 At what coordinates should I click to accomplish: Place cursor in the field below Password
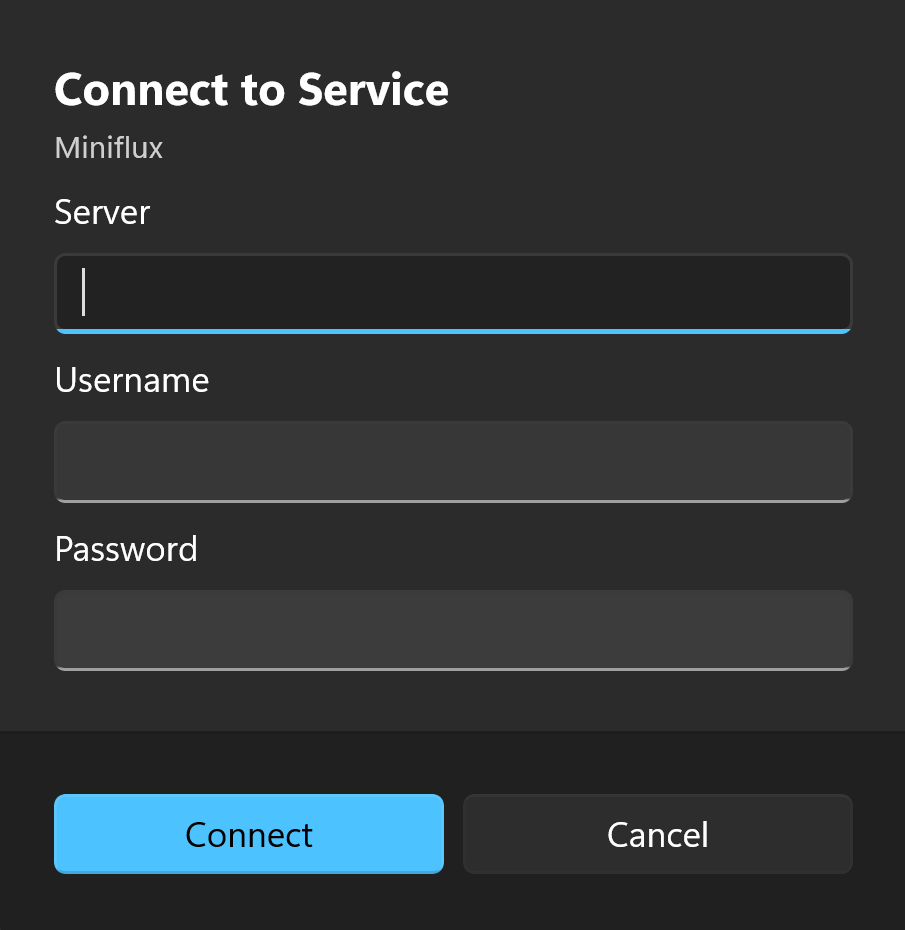[453, 630]
